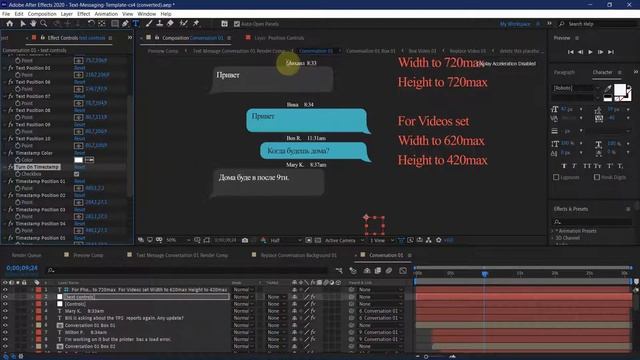Reset the Timestamp Color effect
The image size is (640, 360).
click(x=79, y=153)
